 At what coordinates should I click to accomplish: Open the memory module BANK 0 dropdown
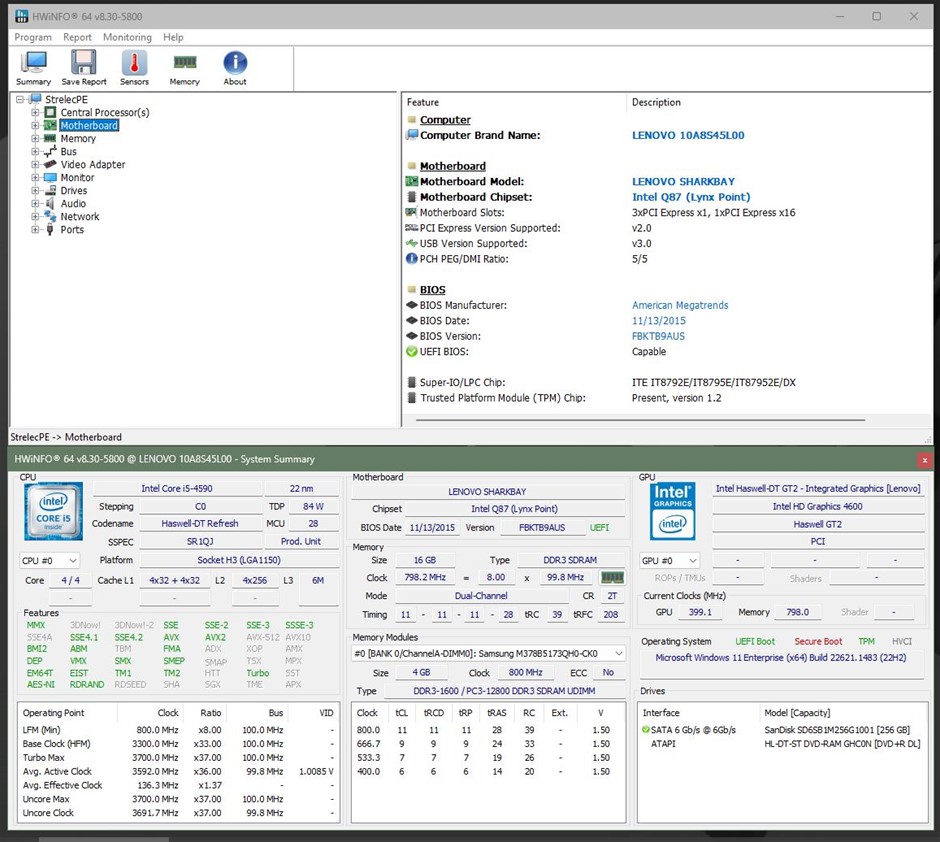[x=489, y=653]
